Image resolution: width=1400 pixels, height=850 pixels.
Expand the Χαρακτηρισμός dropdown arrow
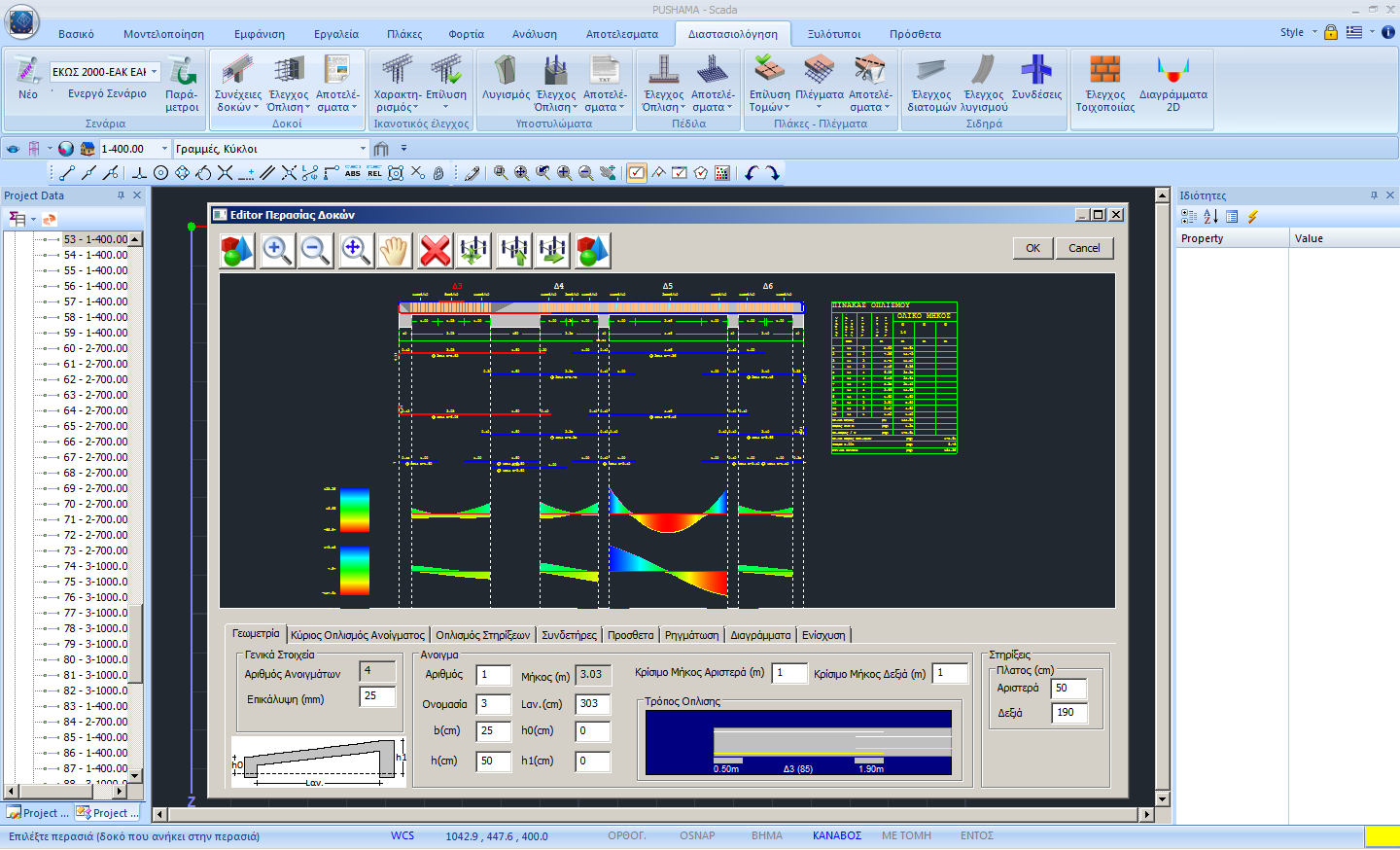(416, 108)
